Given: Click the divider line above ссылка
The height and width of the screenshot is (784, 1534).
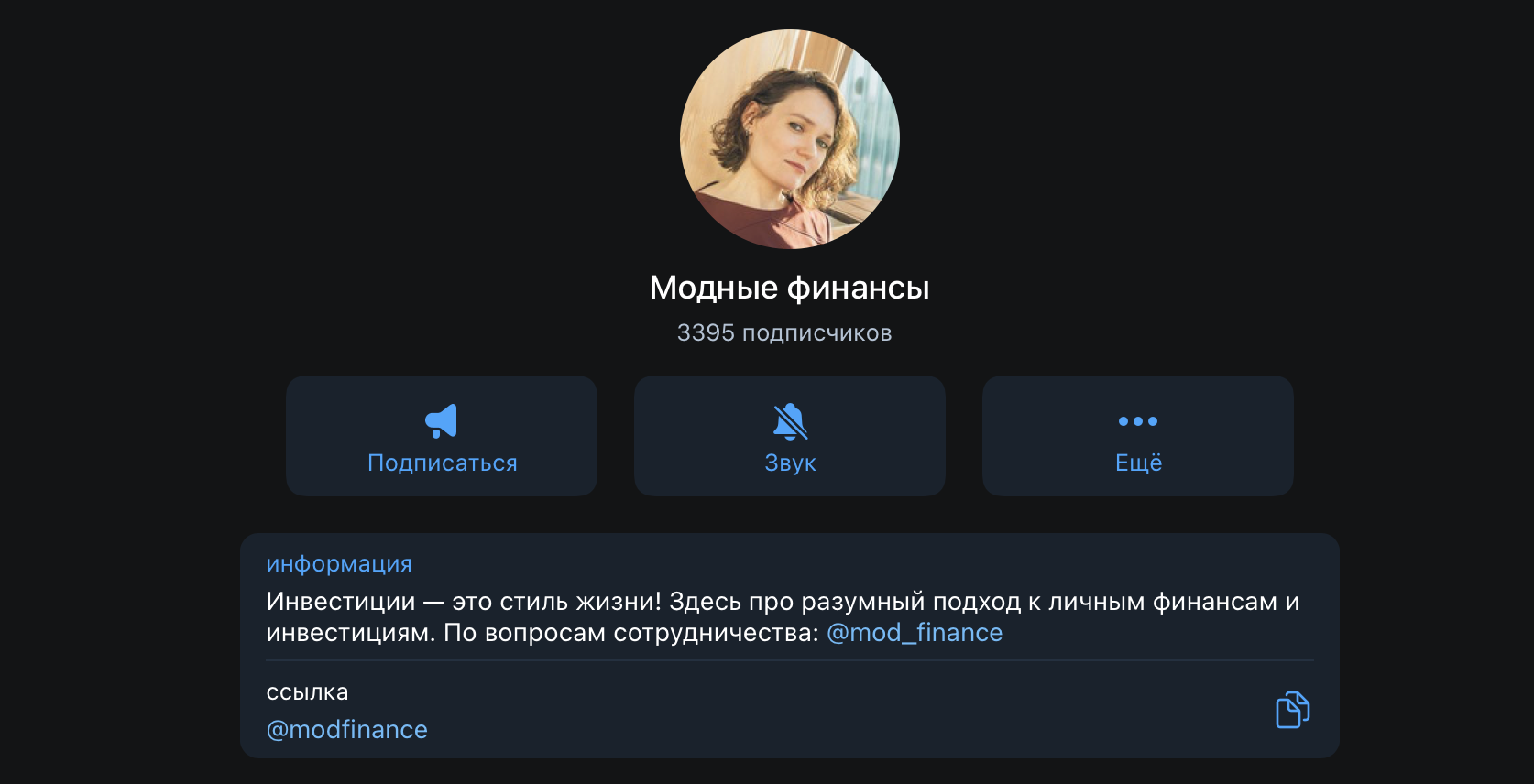Looking at the screenshot, I should click(789, 660).
